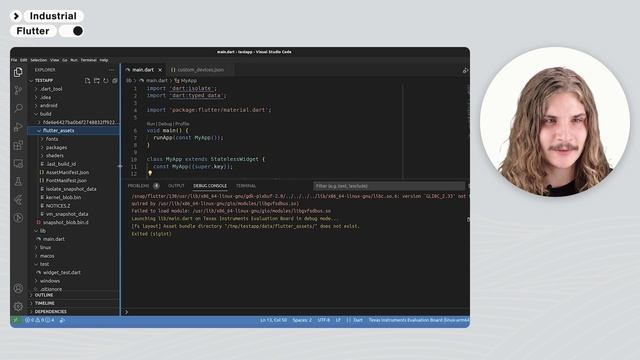Open the Help menu
Screen dimensions: 640x360
tap(104, 60)
